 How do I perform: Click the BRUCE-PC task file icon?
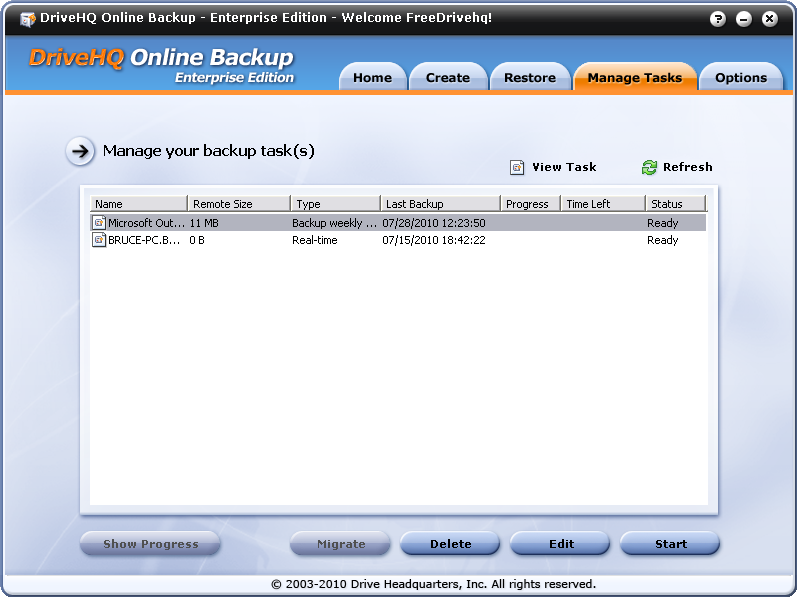[x=99, y=240]
